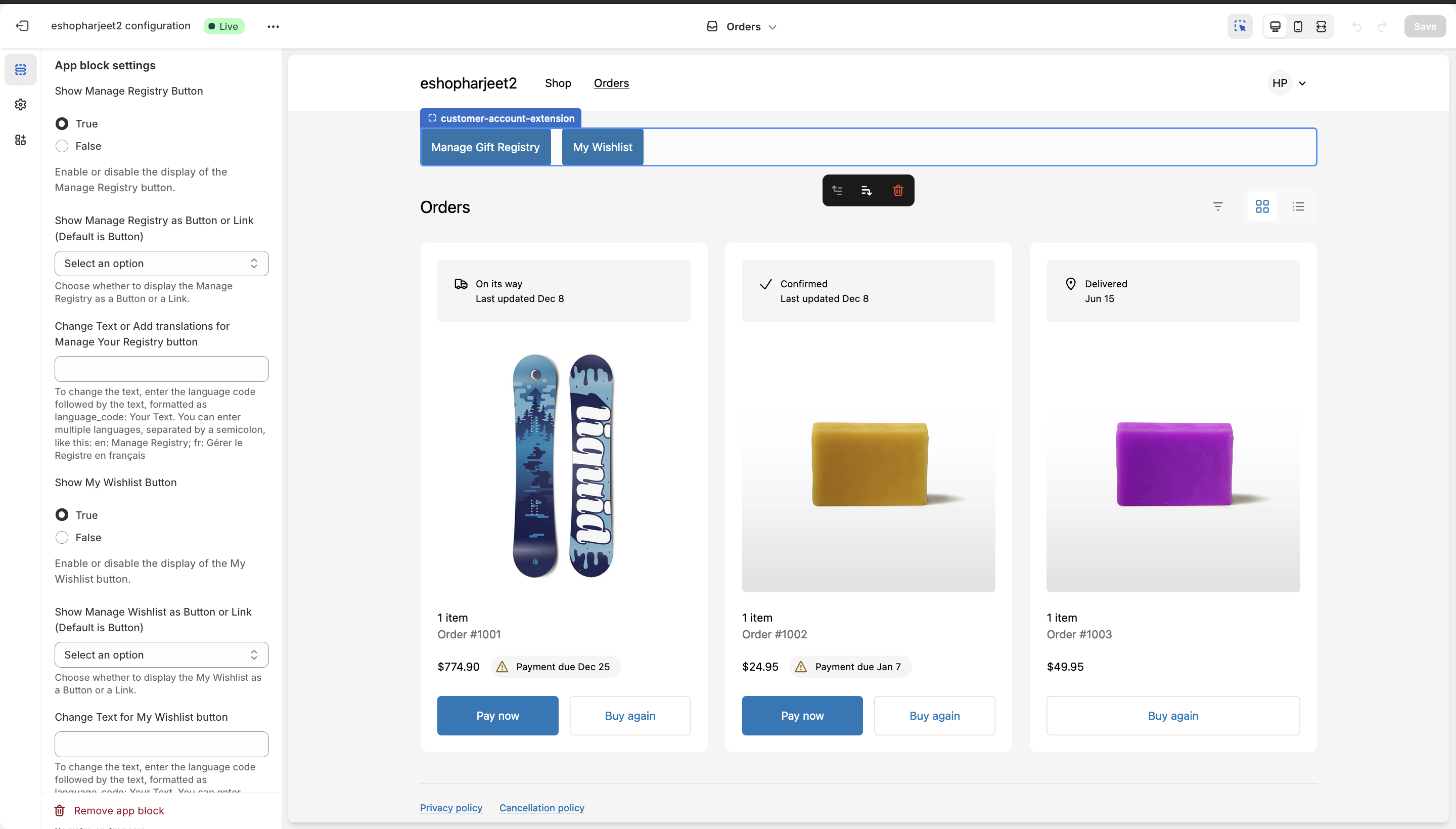
Task: Click the redo arrow icon
Action: click(x=1382, y=26)
